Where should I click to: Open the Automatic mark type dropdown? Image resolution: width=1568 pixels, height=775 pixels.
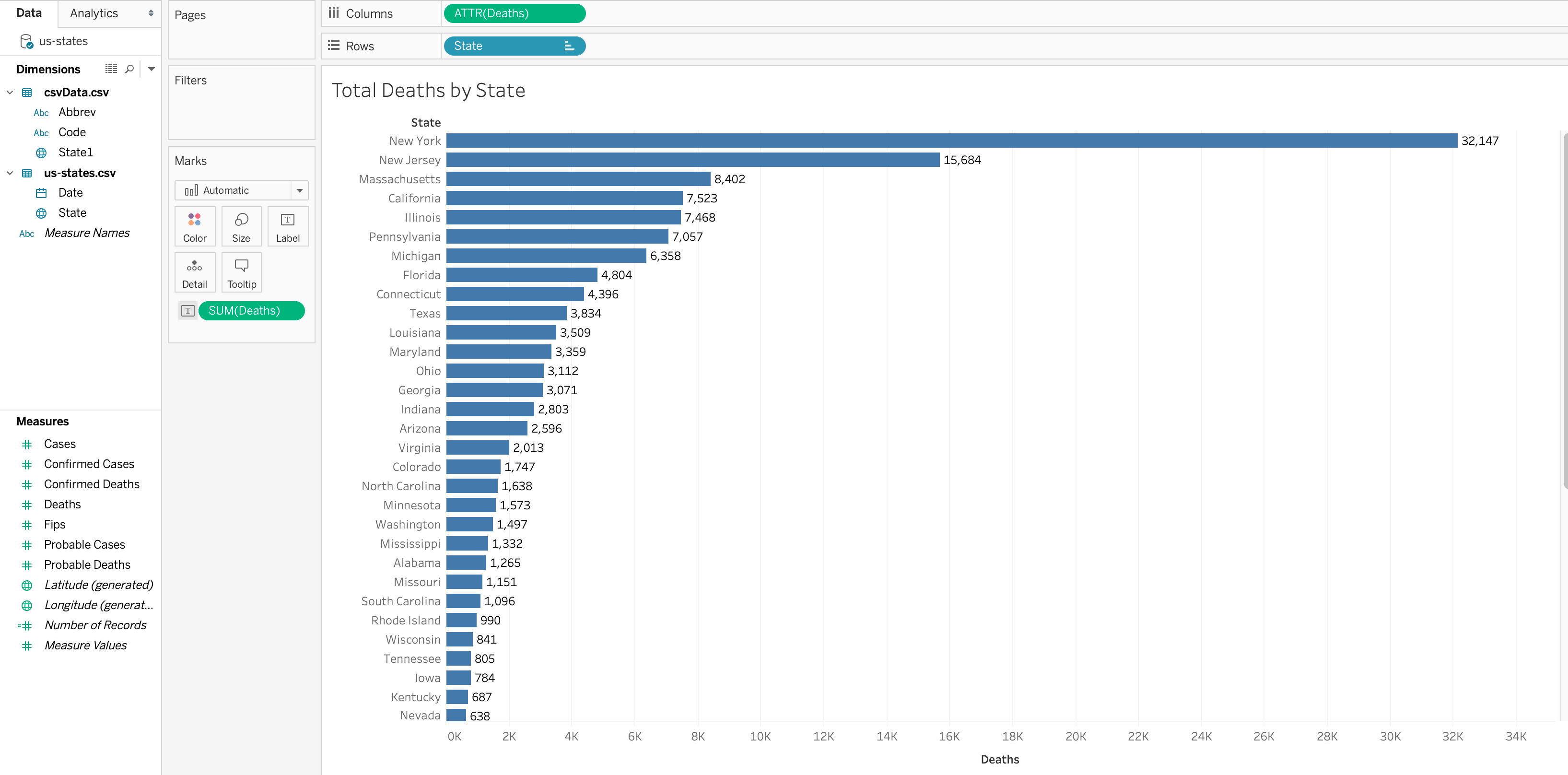click(x=299, y=190)
